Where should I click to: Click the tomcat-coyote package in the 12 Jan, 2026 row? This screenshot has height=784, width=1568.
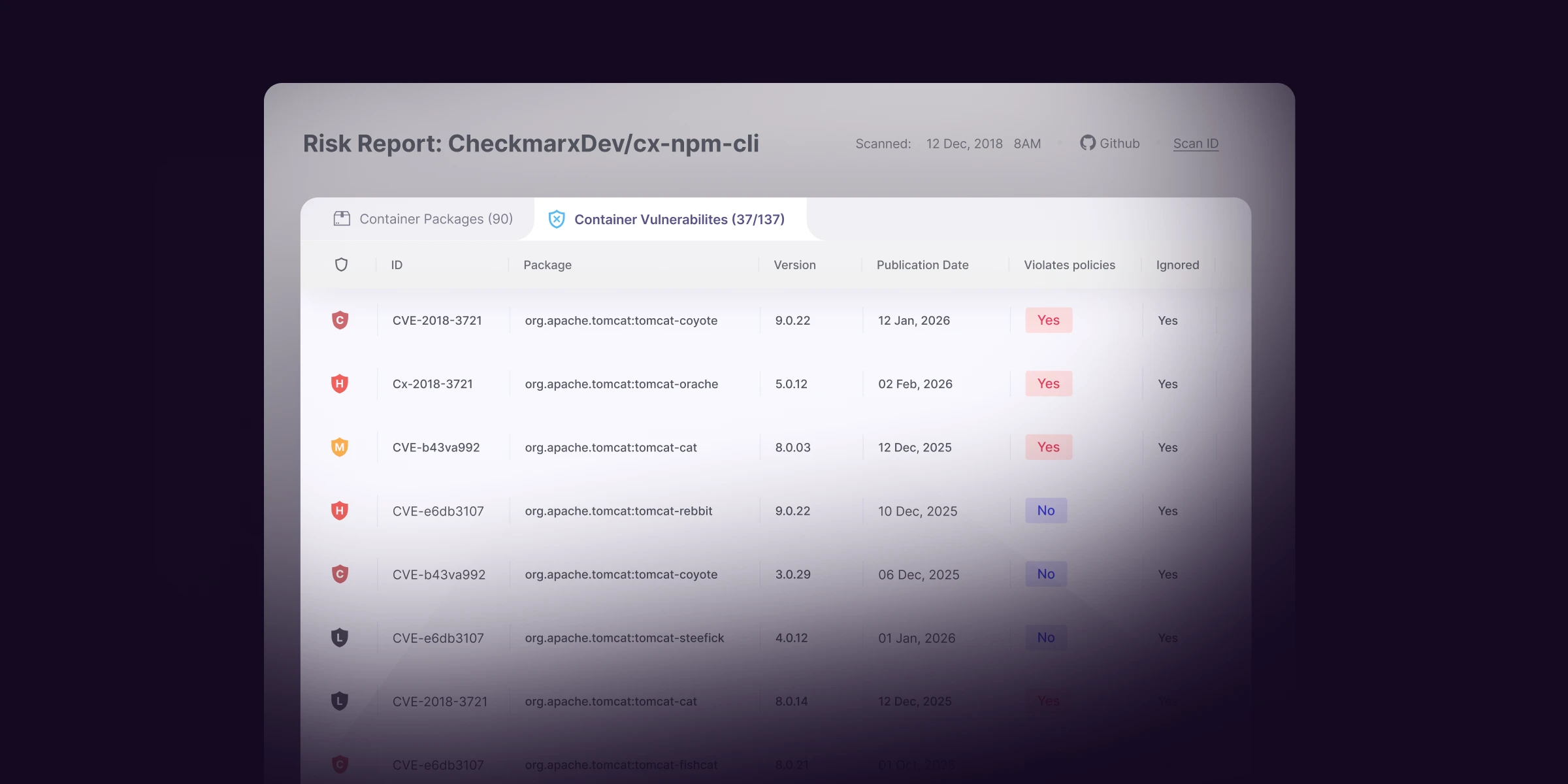621,321
